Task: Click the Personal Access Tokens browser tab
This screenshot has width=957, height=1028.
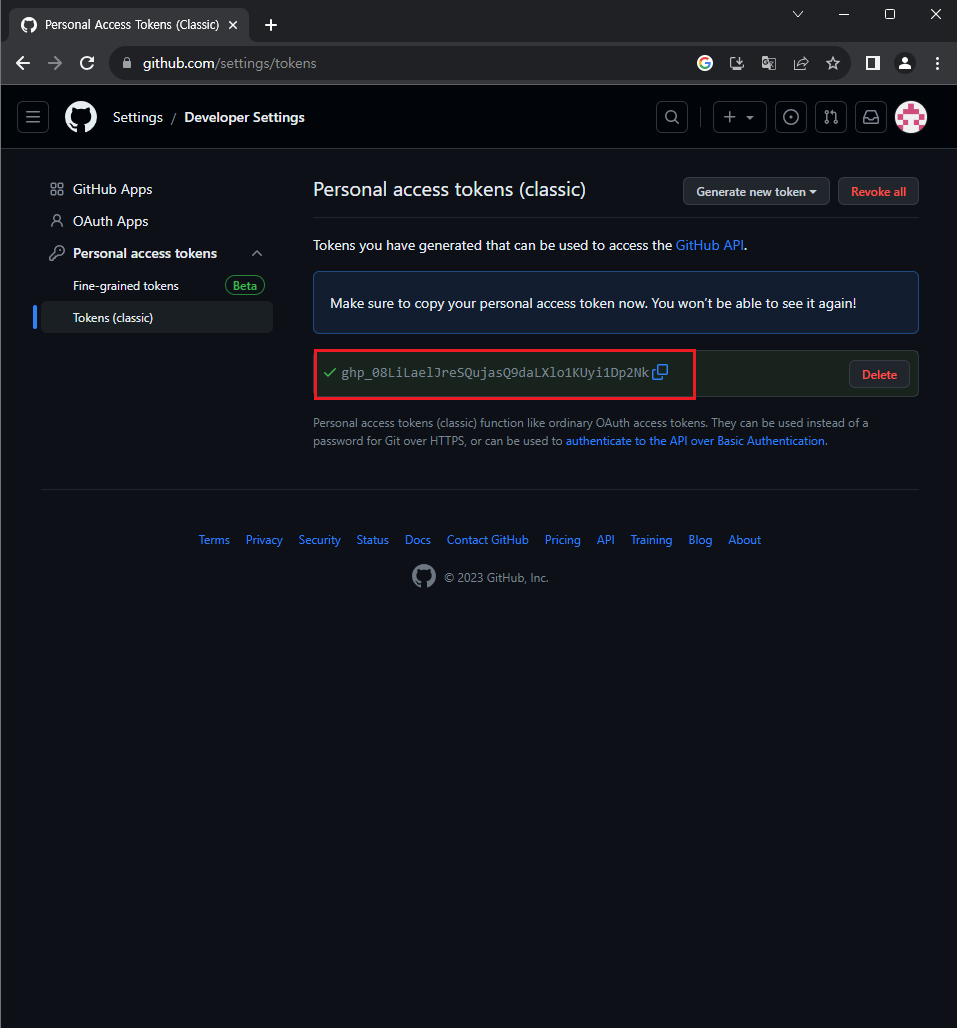Action: [129, 25]
